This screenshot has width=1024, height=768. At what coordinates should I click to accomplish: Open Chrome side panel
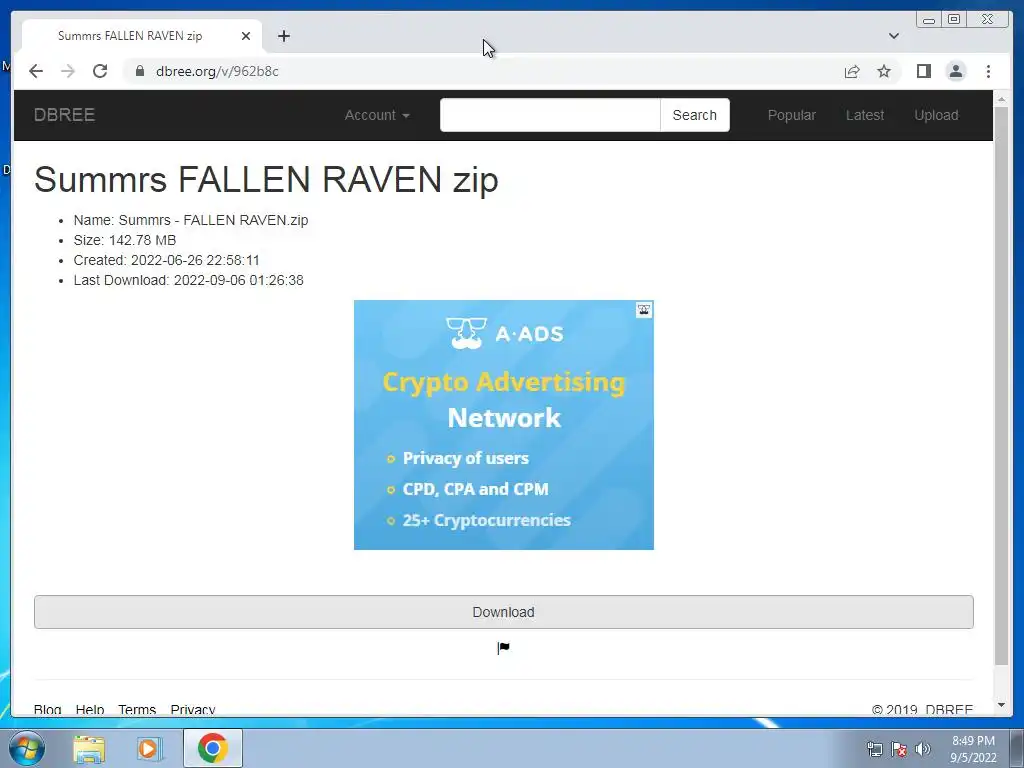coord(923,71)
